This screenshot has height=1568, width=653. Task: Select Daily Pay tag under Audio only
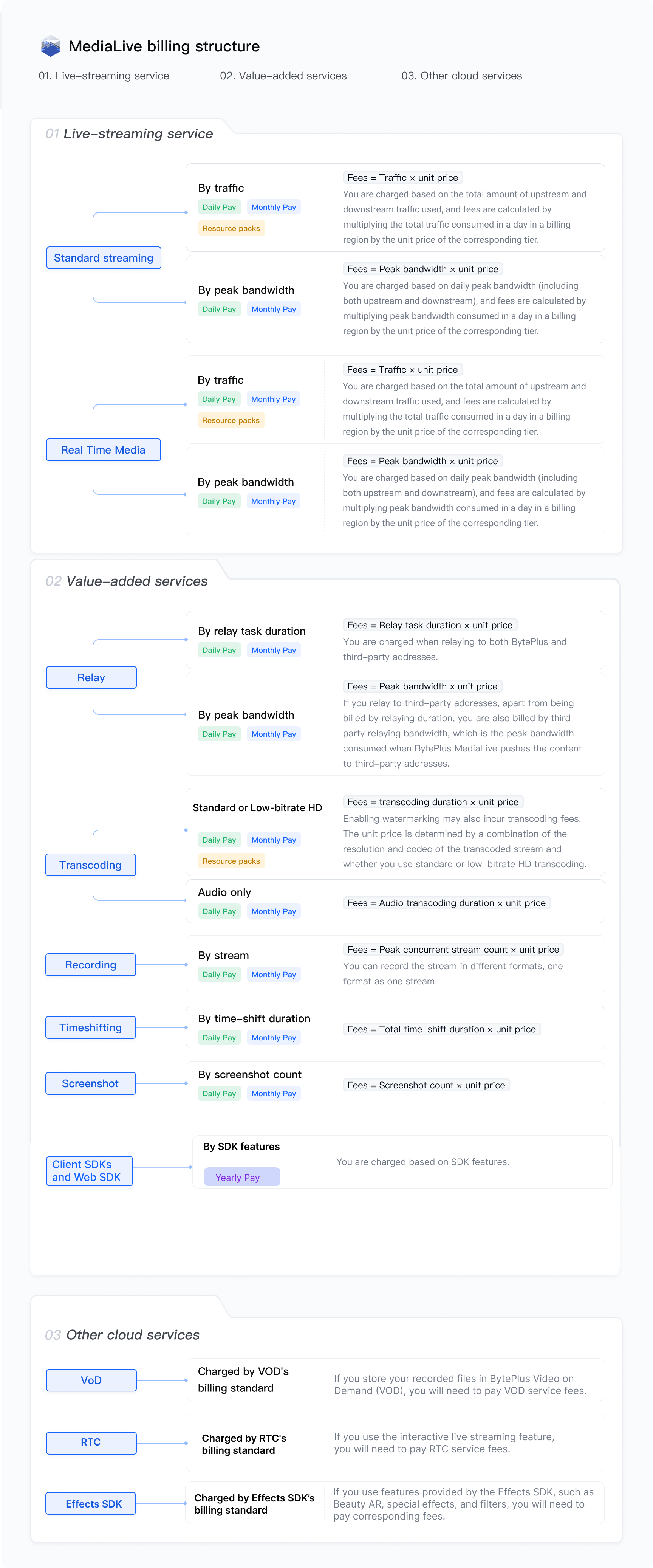pyautogui.click(x=219, y=911)
